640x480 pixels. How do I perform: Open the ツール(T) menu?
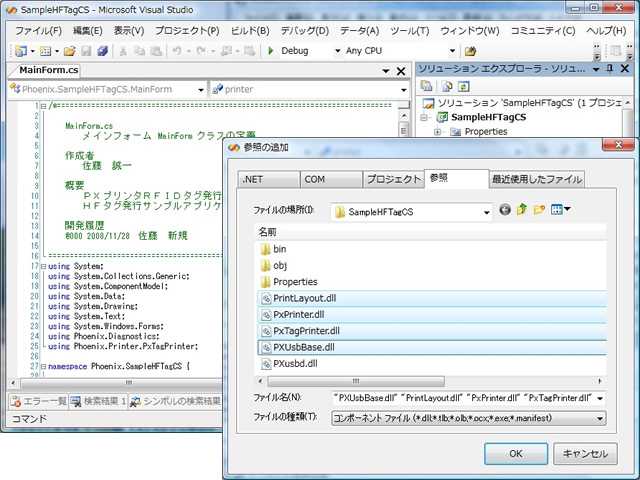pos(409,31)
